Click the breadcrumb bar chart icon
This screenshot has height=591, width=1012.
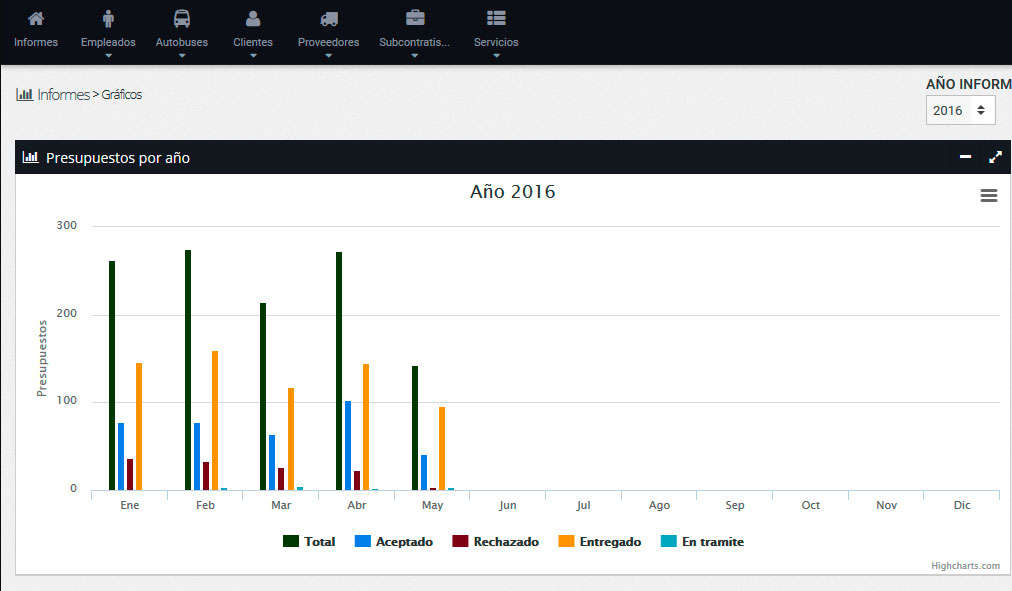(25, 95)
